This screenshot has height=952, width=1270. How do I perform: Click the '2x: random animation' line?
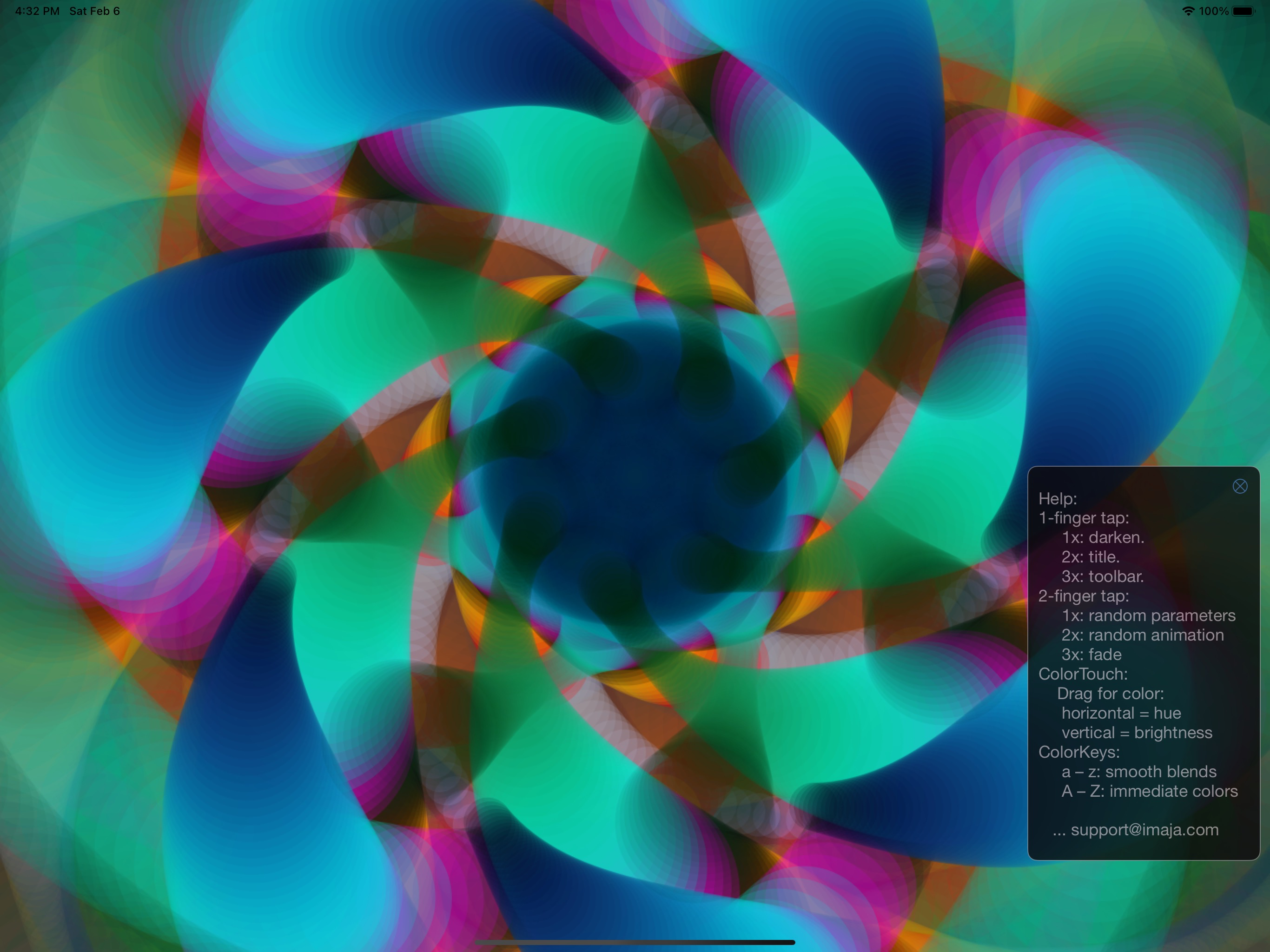tap(1142, 635)
